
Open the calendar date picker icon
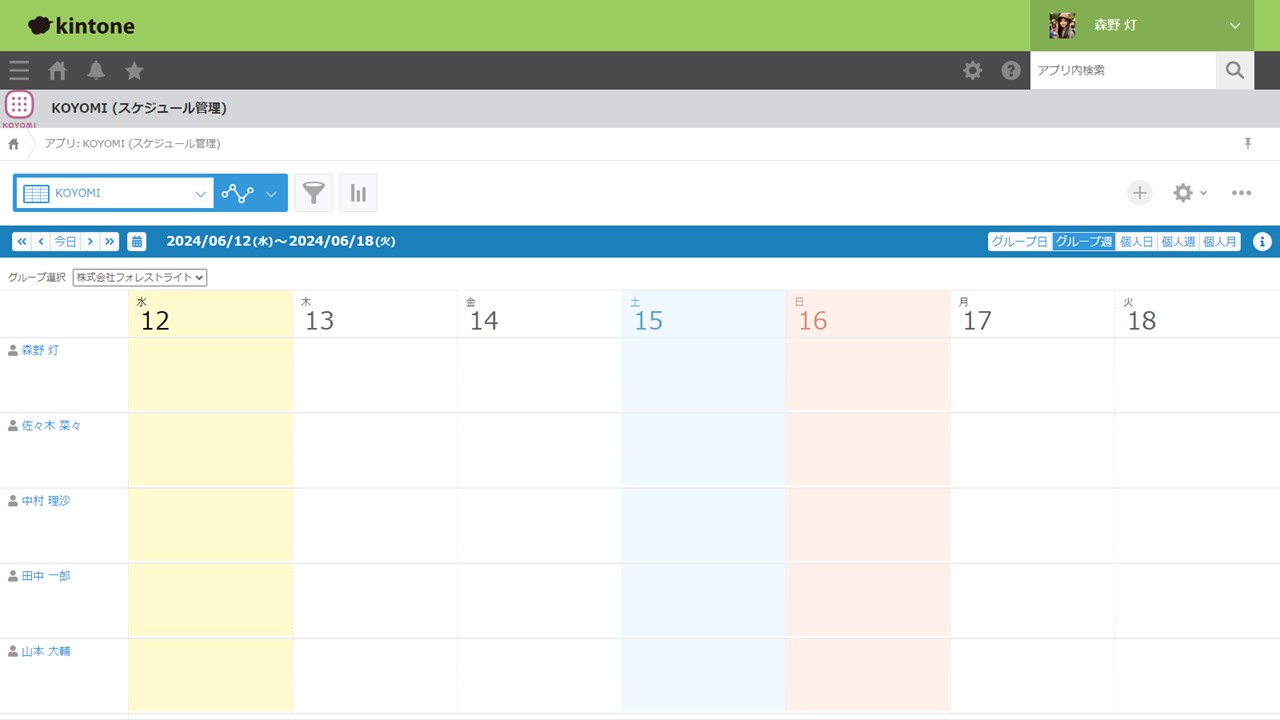[137, 241]
